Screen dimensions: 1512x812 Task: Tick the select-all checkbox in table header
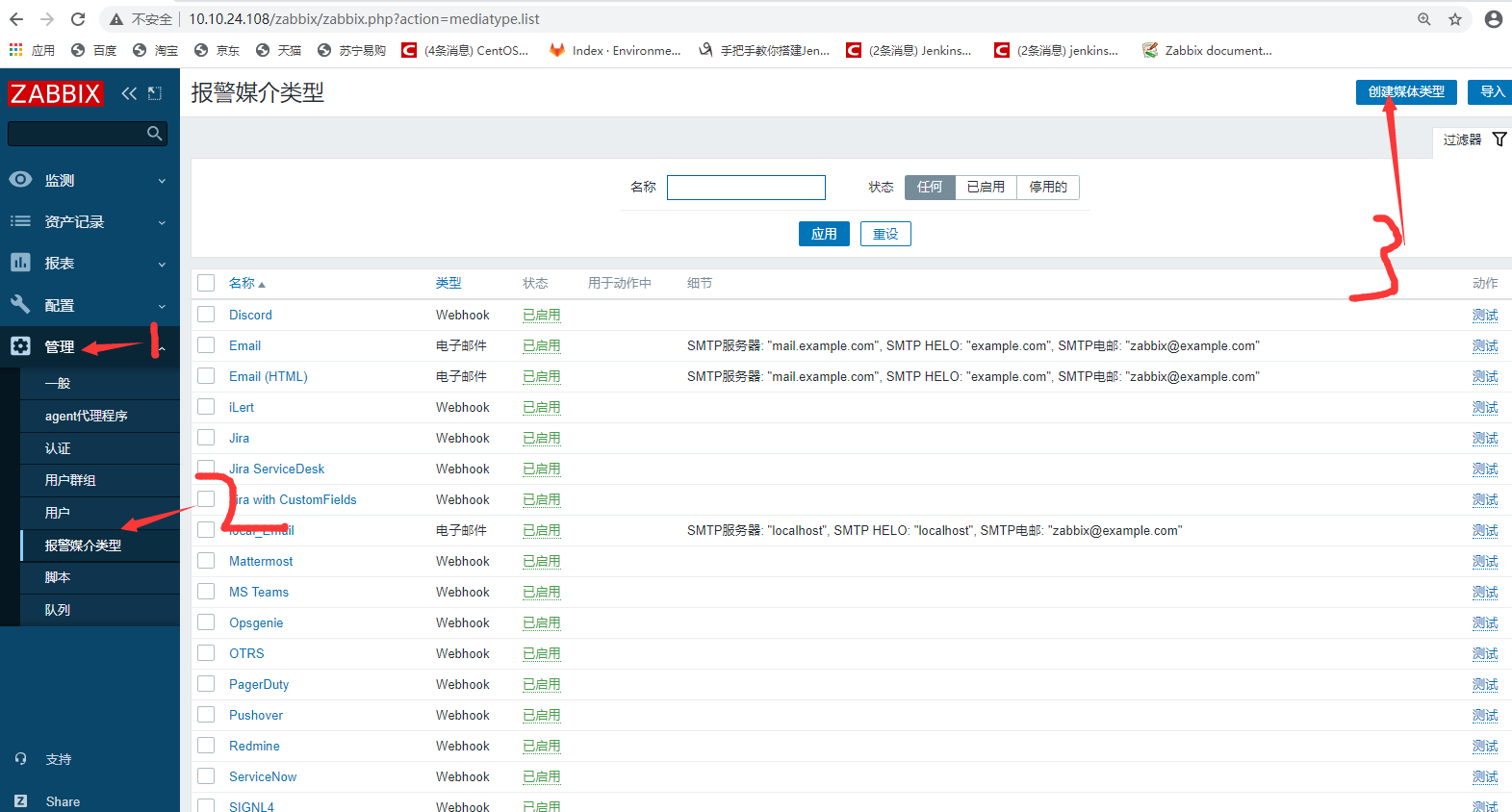click(206, 283)
